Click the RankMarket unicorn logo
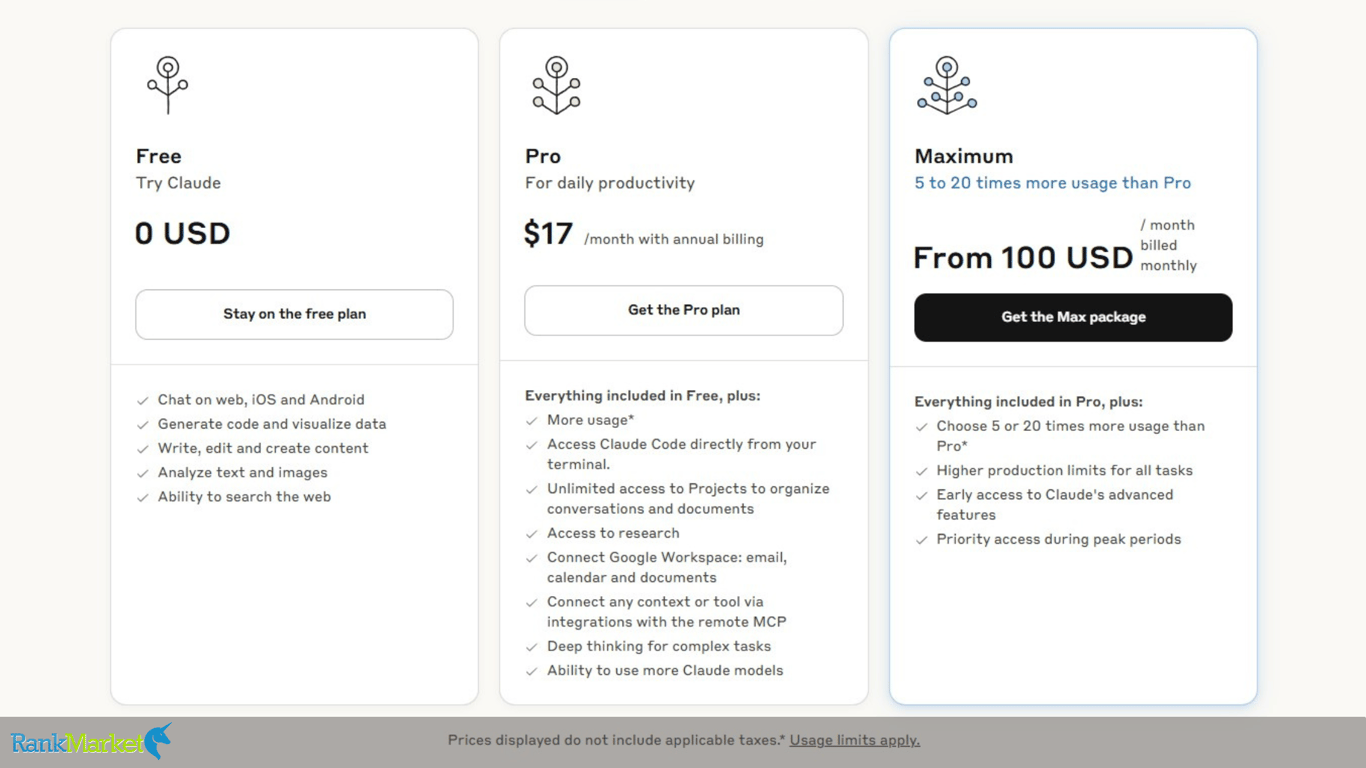 point(91,742)
